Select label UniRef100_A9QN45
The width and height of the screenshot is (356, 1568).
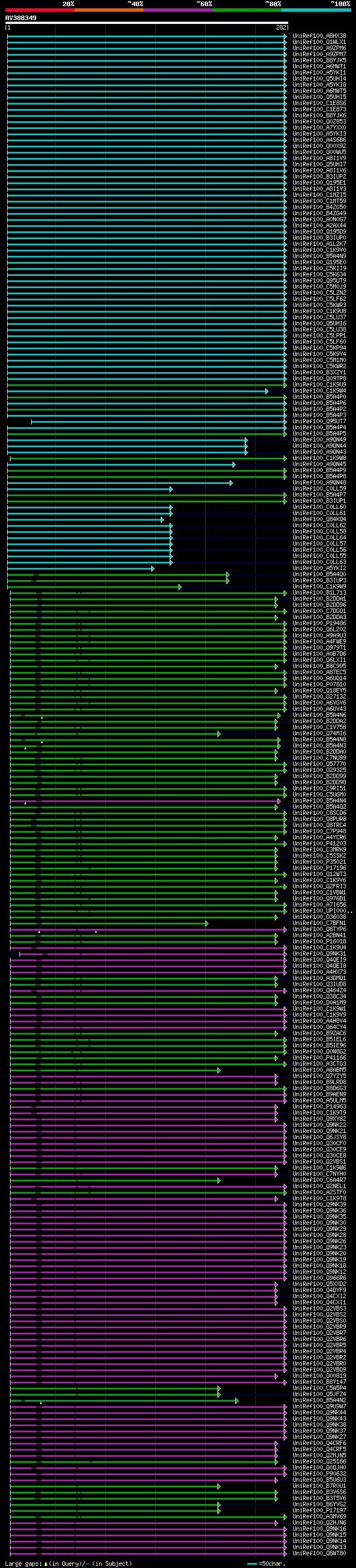319,464
